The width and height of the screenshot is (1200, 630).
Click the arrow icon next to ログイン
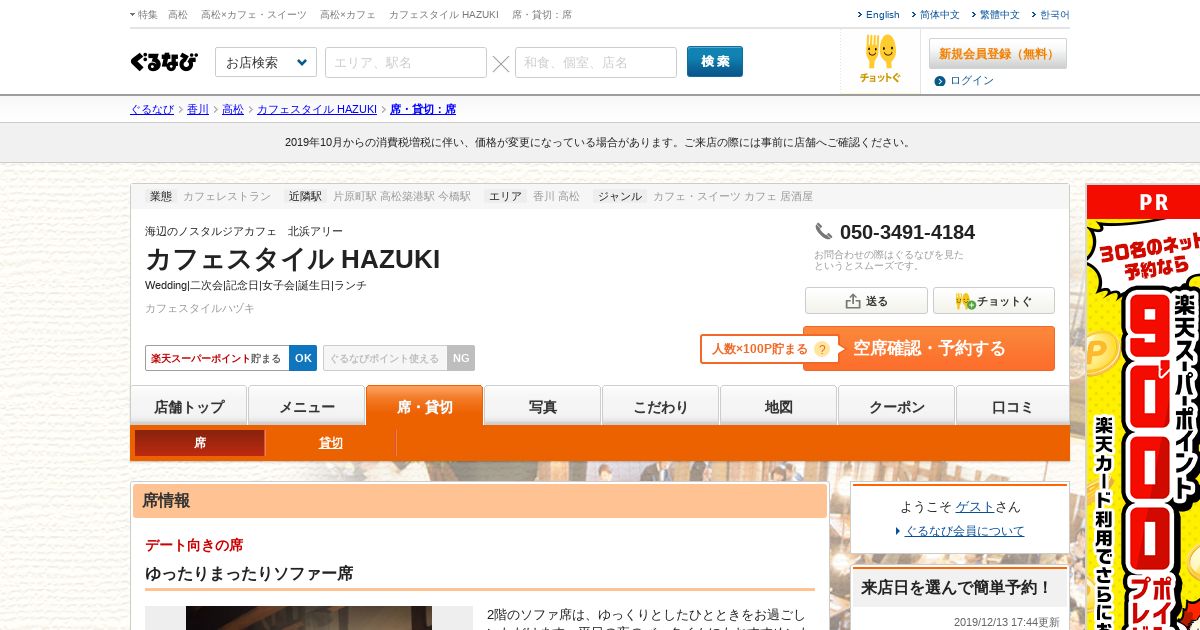(x=940, y=81)
